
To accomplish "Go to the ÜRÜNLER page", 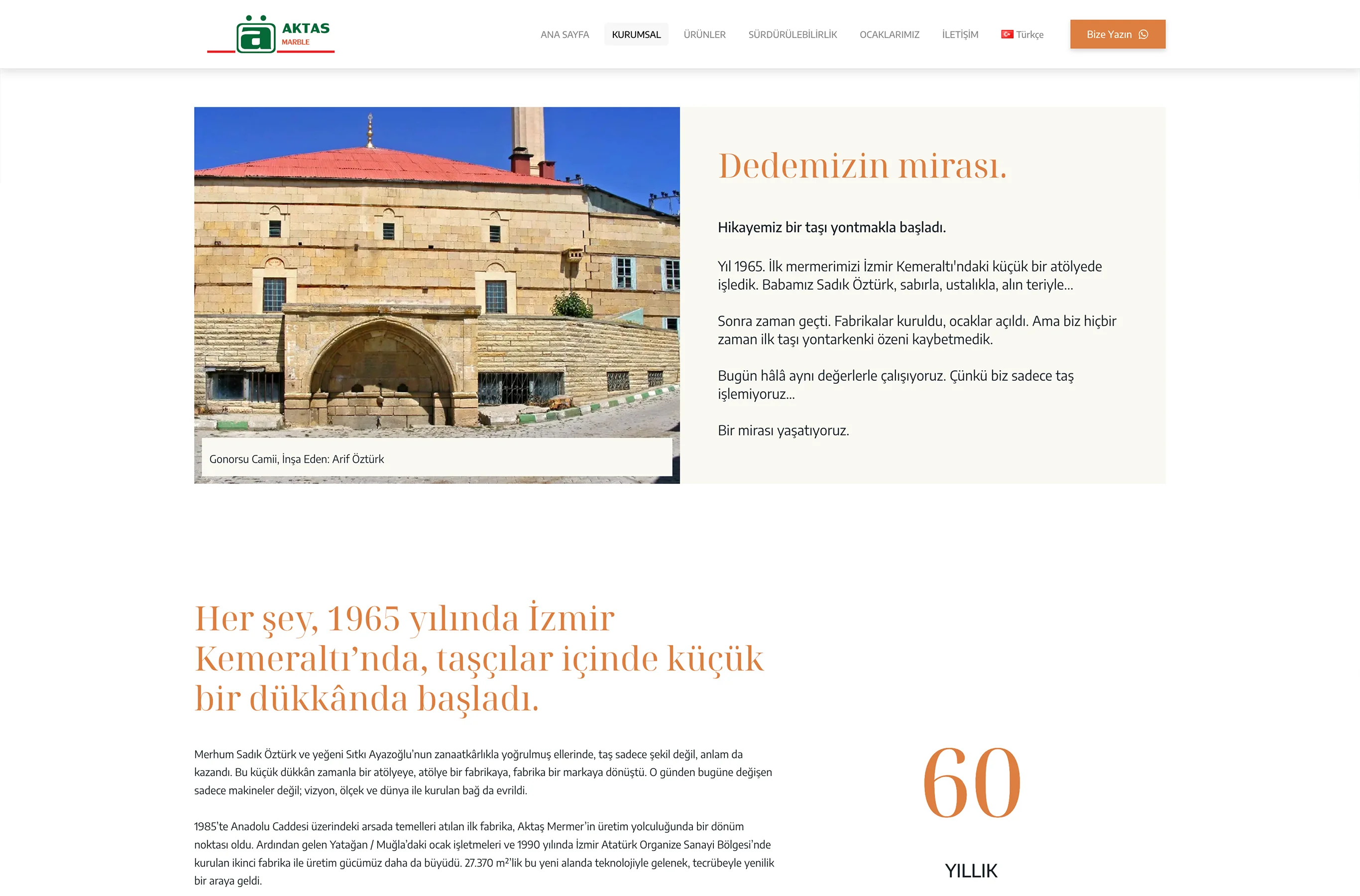I will (x=704, y=34).
